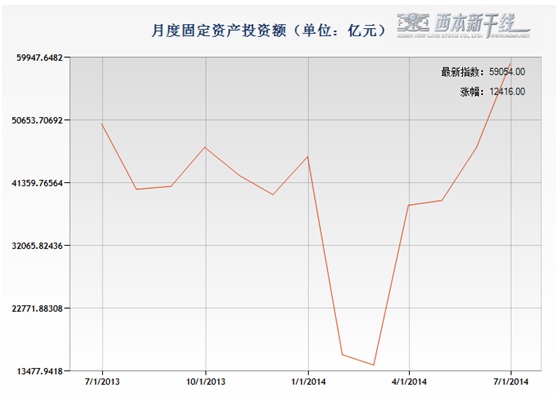Click the 22771.88308 y-axis value label
The image size is (560, 401).
[x=38, y=308]
